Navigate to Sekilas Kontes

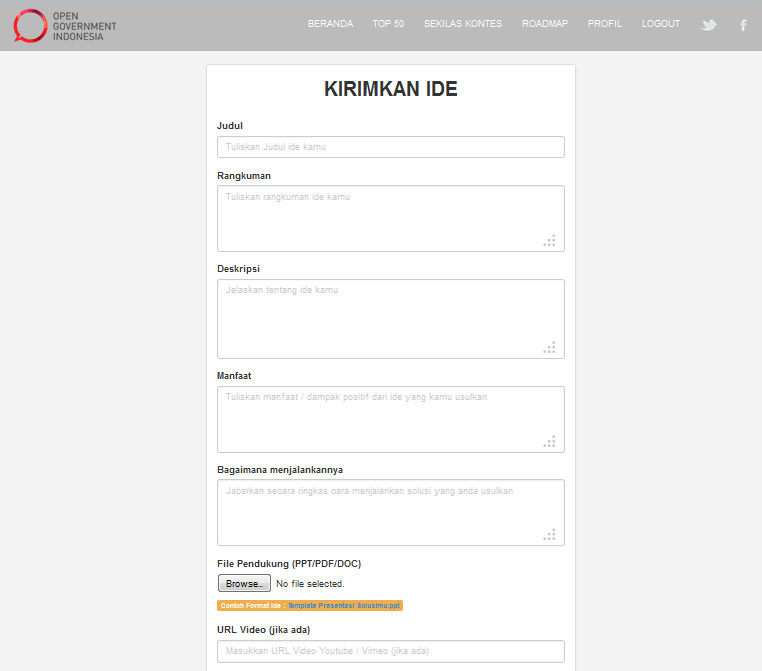pyautogui.click(x=462, y=24)
